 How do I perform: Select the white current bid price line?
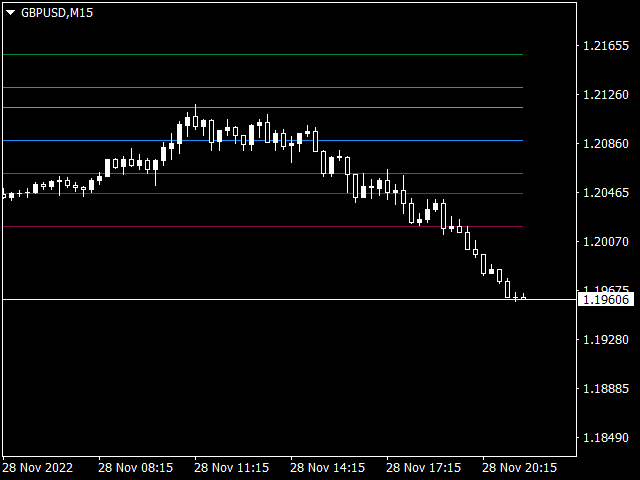point(289,300)
